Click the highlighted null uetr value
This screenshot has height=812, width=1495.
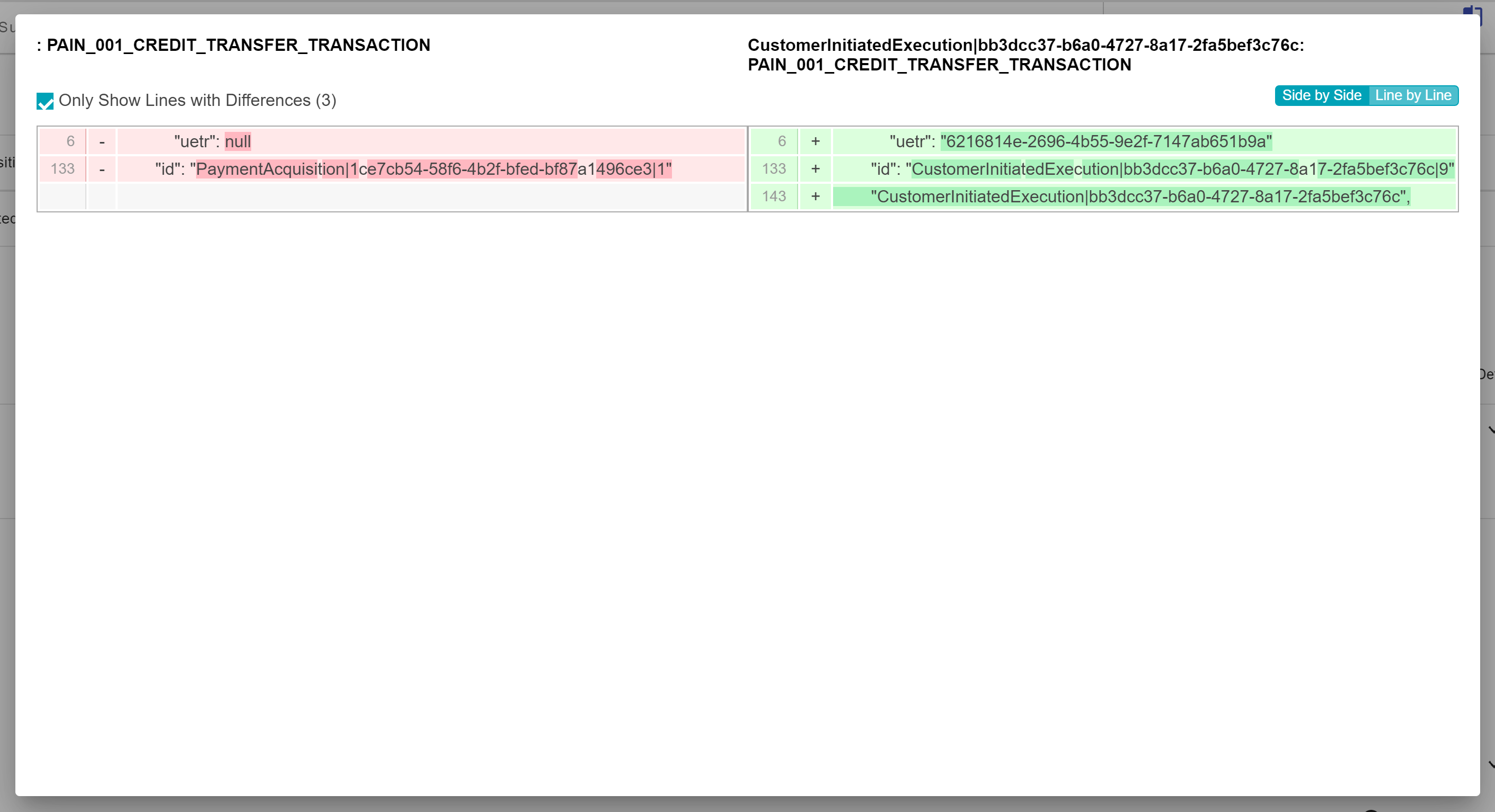(x=237, y=141)
